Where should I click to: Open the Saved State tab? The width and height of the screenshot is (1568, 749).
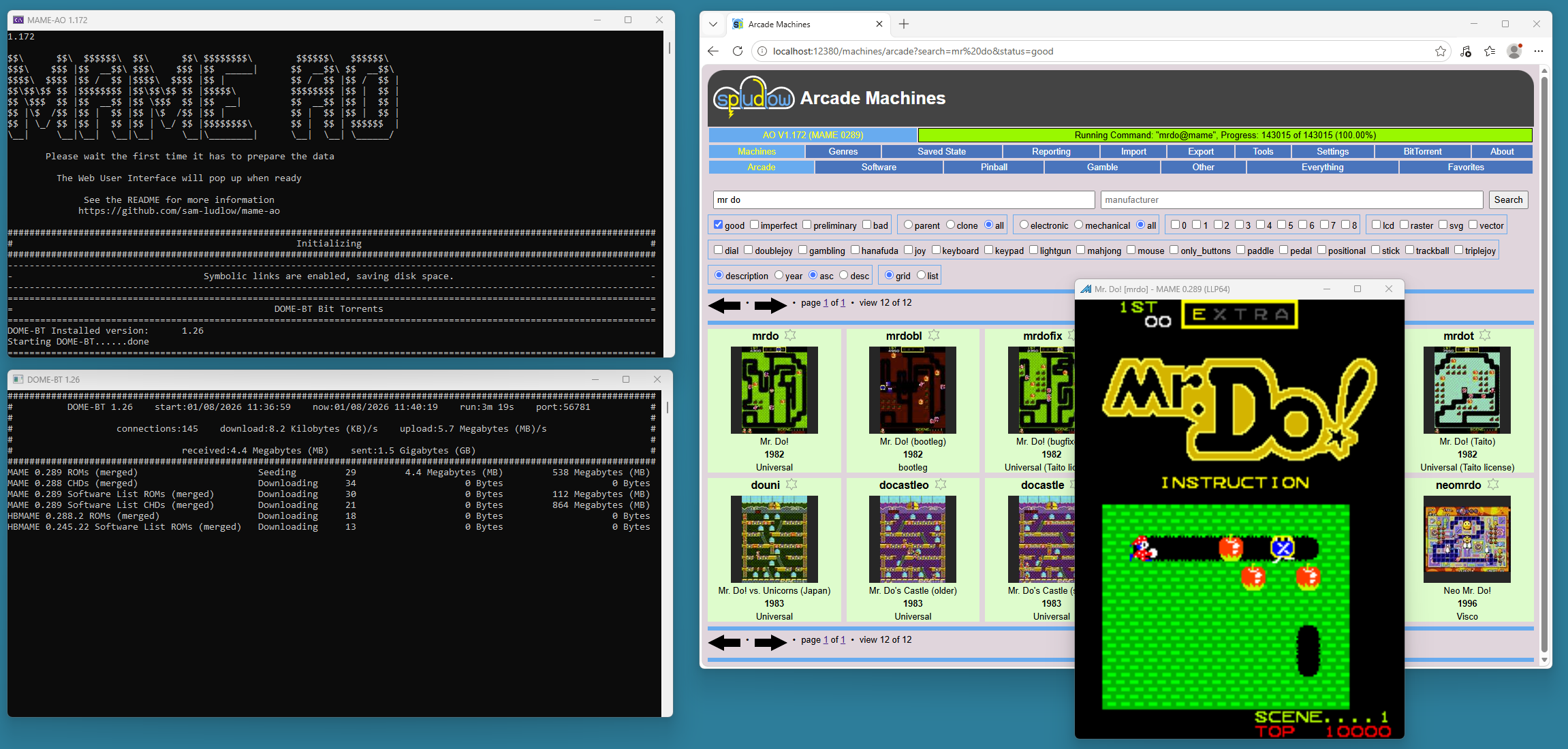pos(941,152)
